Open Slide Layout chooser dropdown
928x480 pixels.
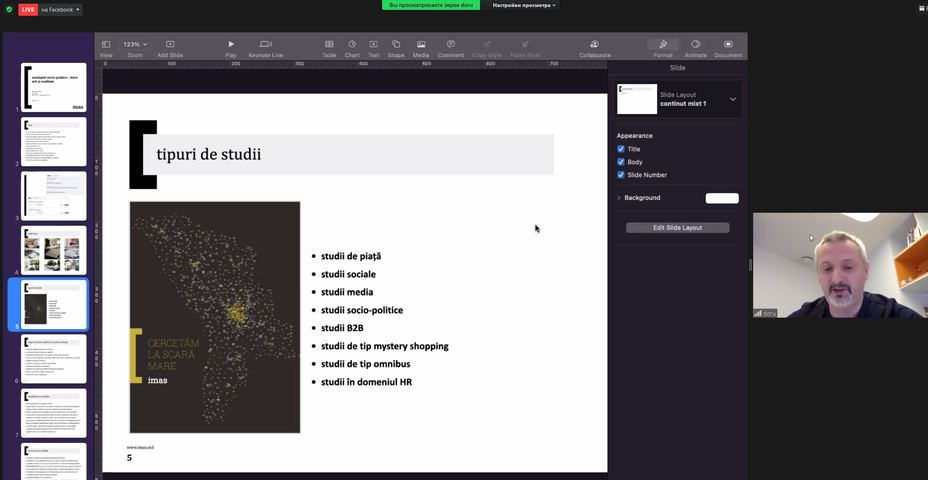point(732,99)
